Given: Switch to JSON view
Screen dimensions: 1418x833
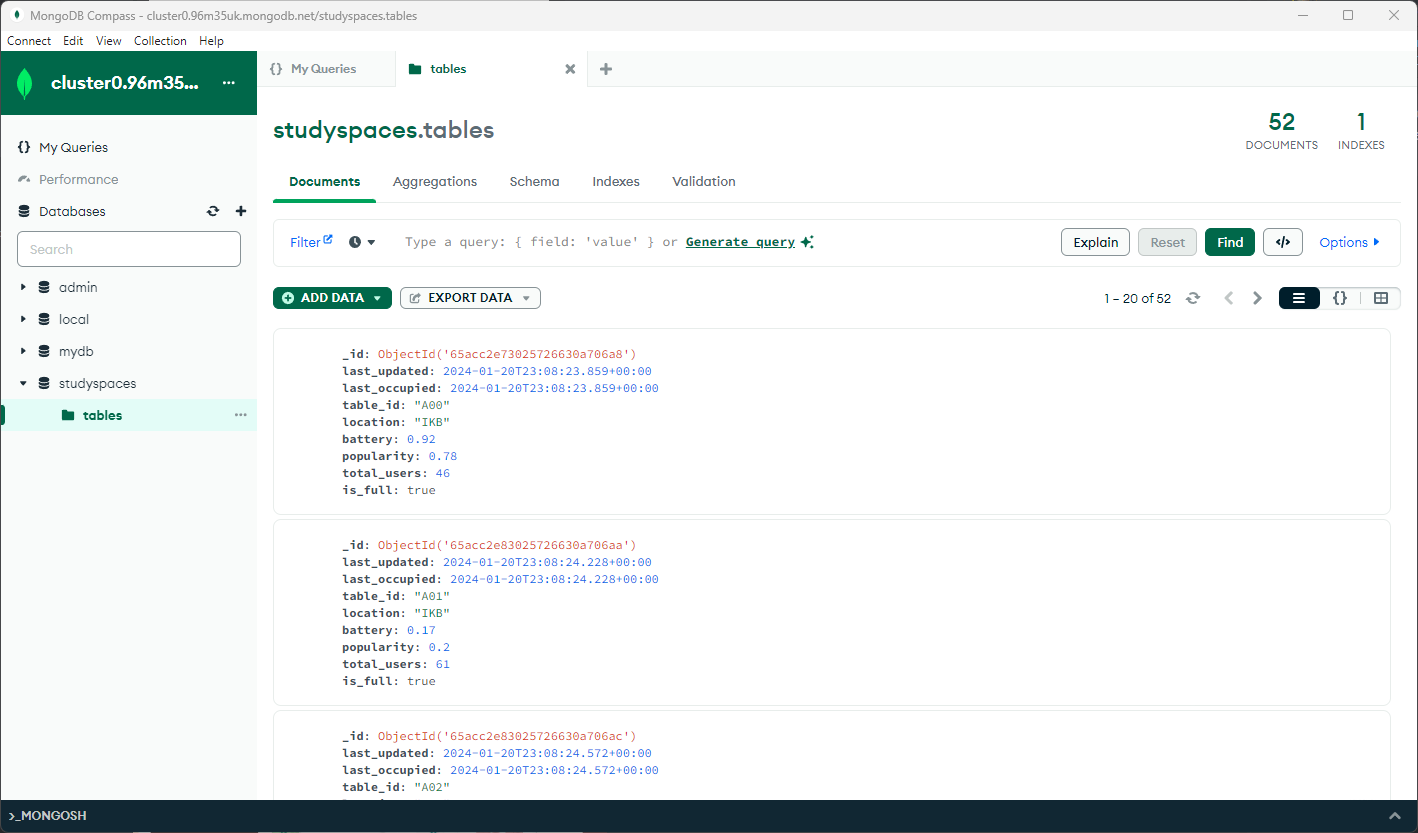Looking at the screenshot, I should tap(1340, 298).
